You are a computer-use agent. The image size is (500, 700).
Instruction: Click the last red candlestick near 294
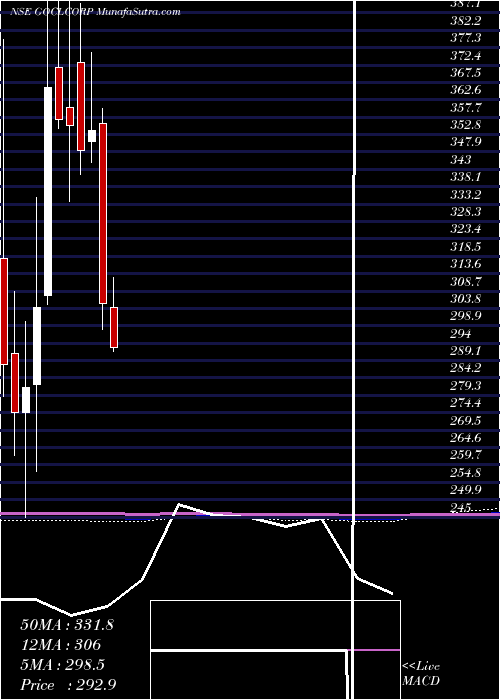[x=114, y=327]
